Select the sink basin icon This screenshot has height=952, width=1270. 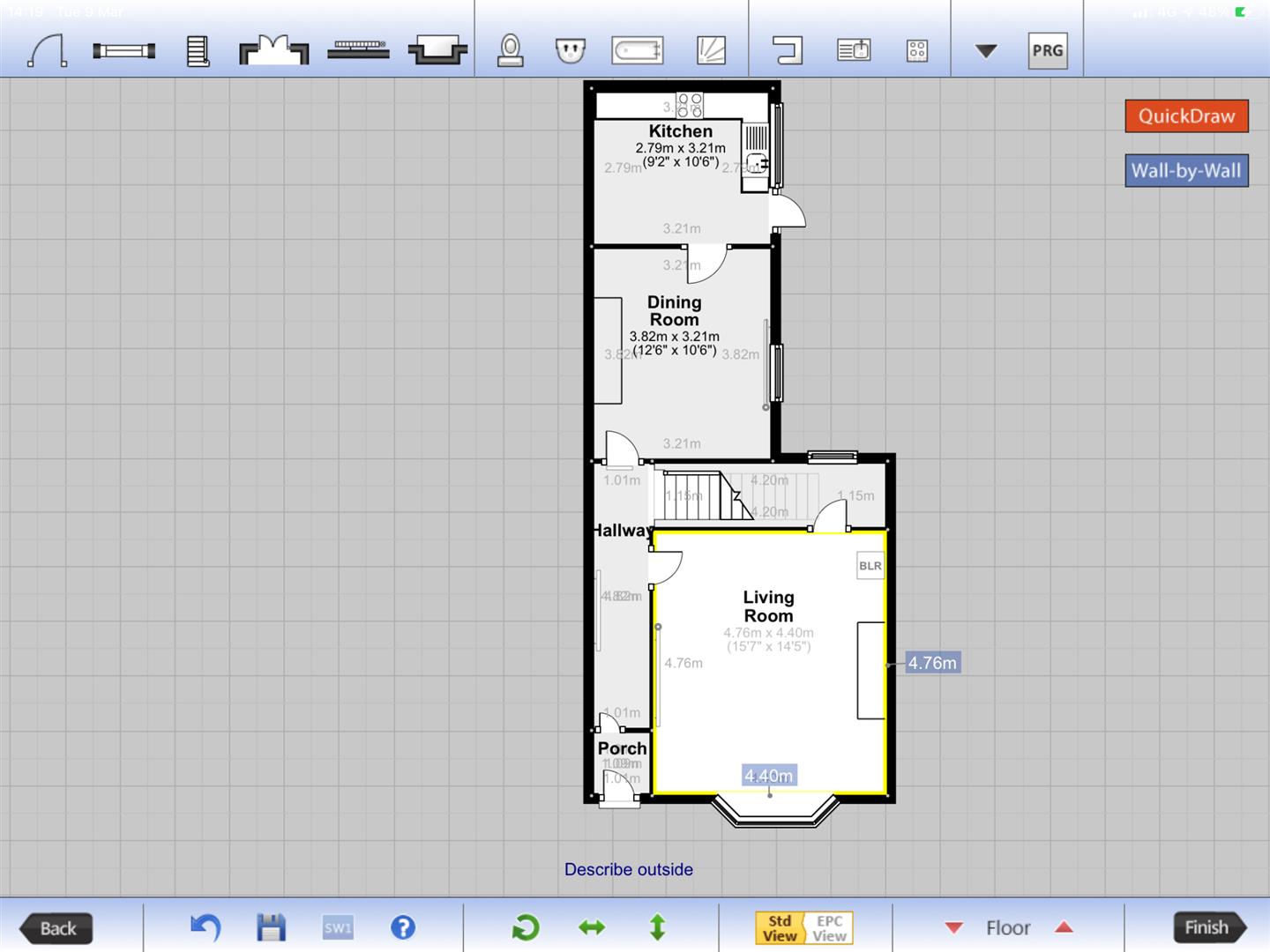coord(571,50)
